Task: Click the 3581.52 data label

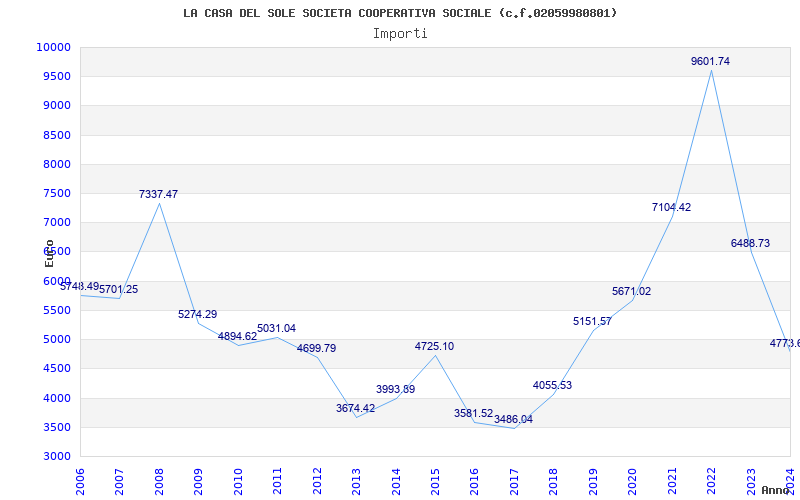Action: tap(473, 413)
